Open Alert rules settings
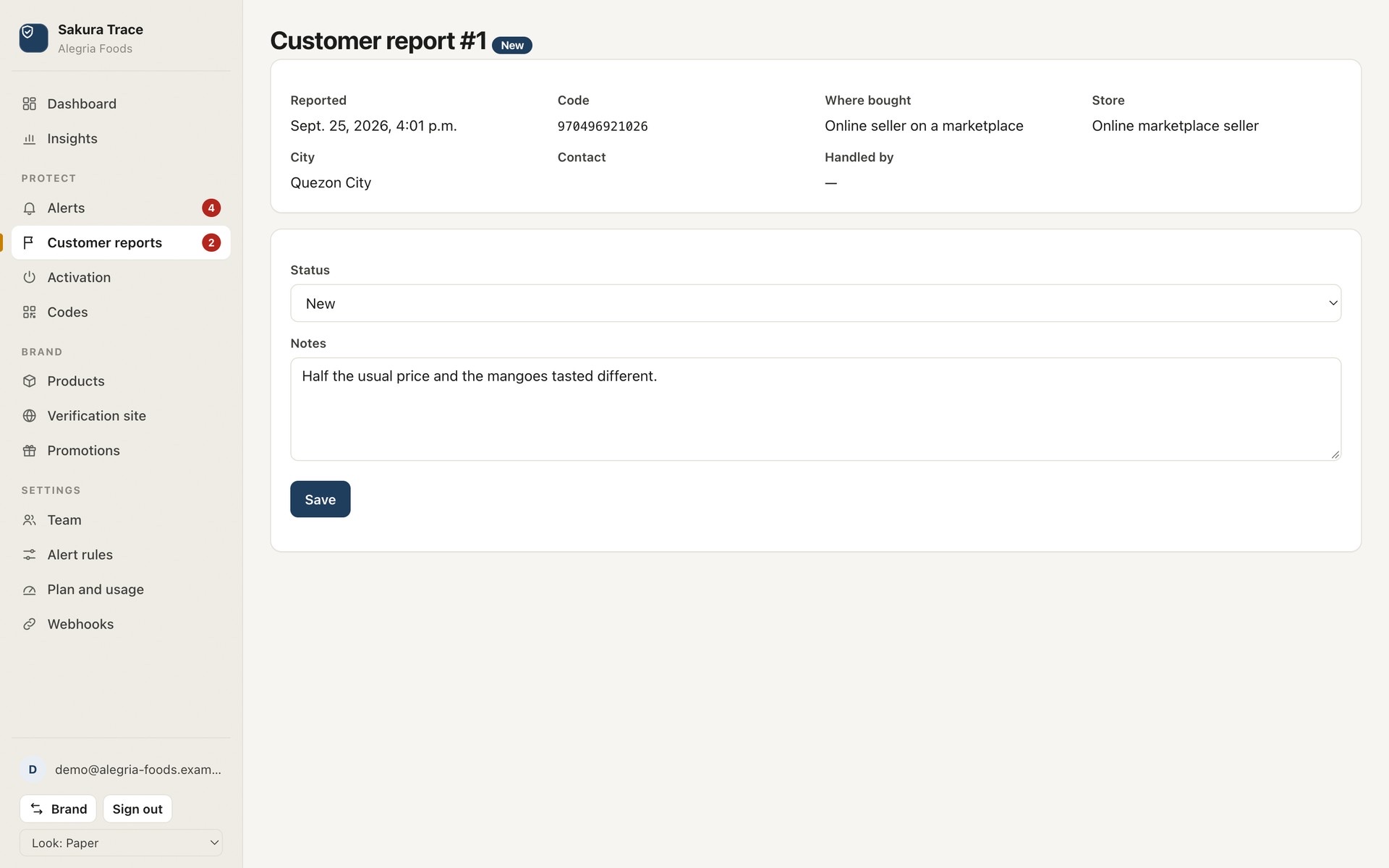Image resolution: width=1389 pixels, height=868 pixels. pyautogui.click(x=121, y=554)
